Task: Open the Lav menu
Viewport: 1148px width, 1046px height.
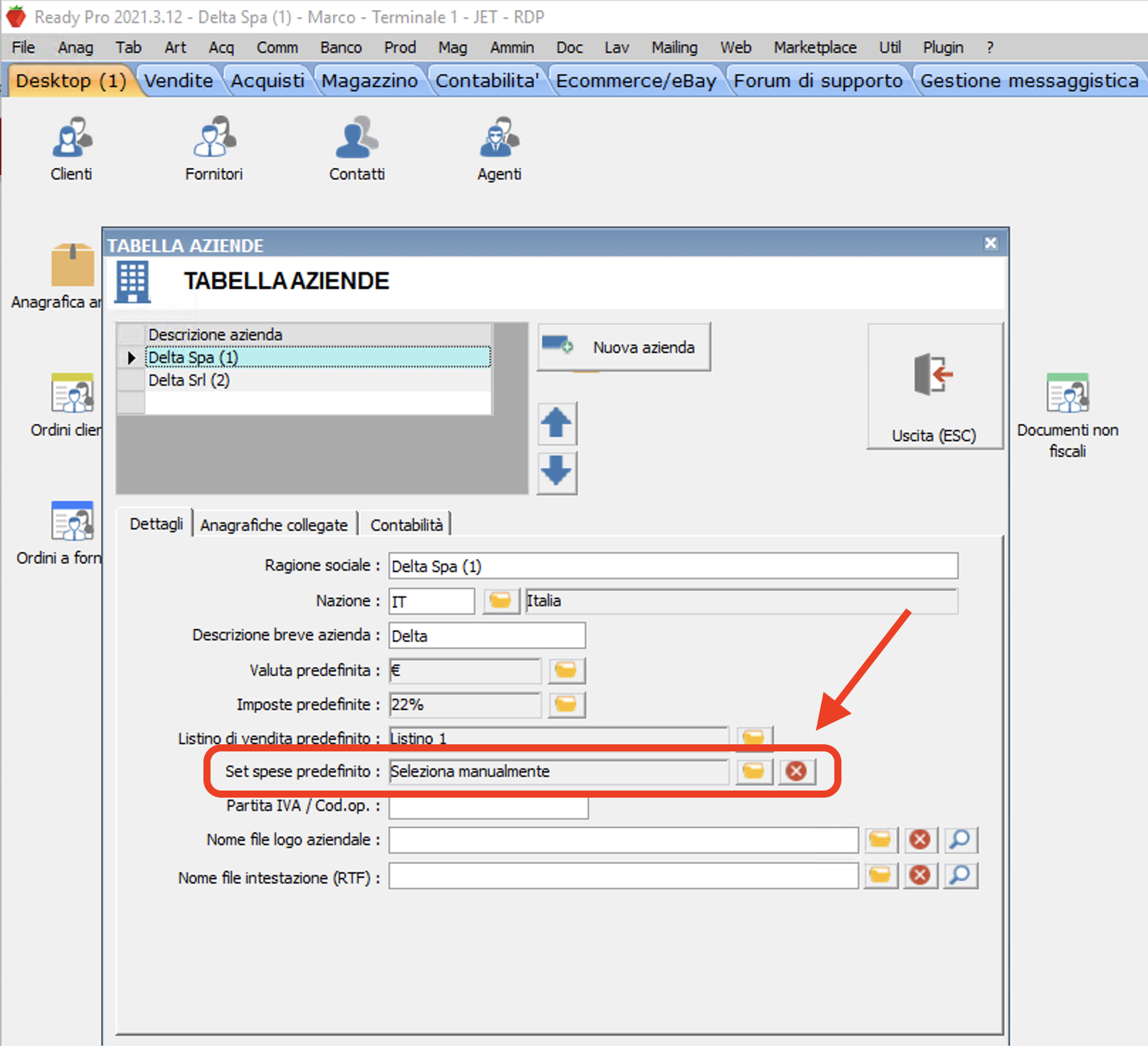Action: tap(617, 48)
